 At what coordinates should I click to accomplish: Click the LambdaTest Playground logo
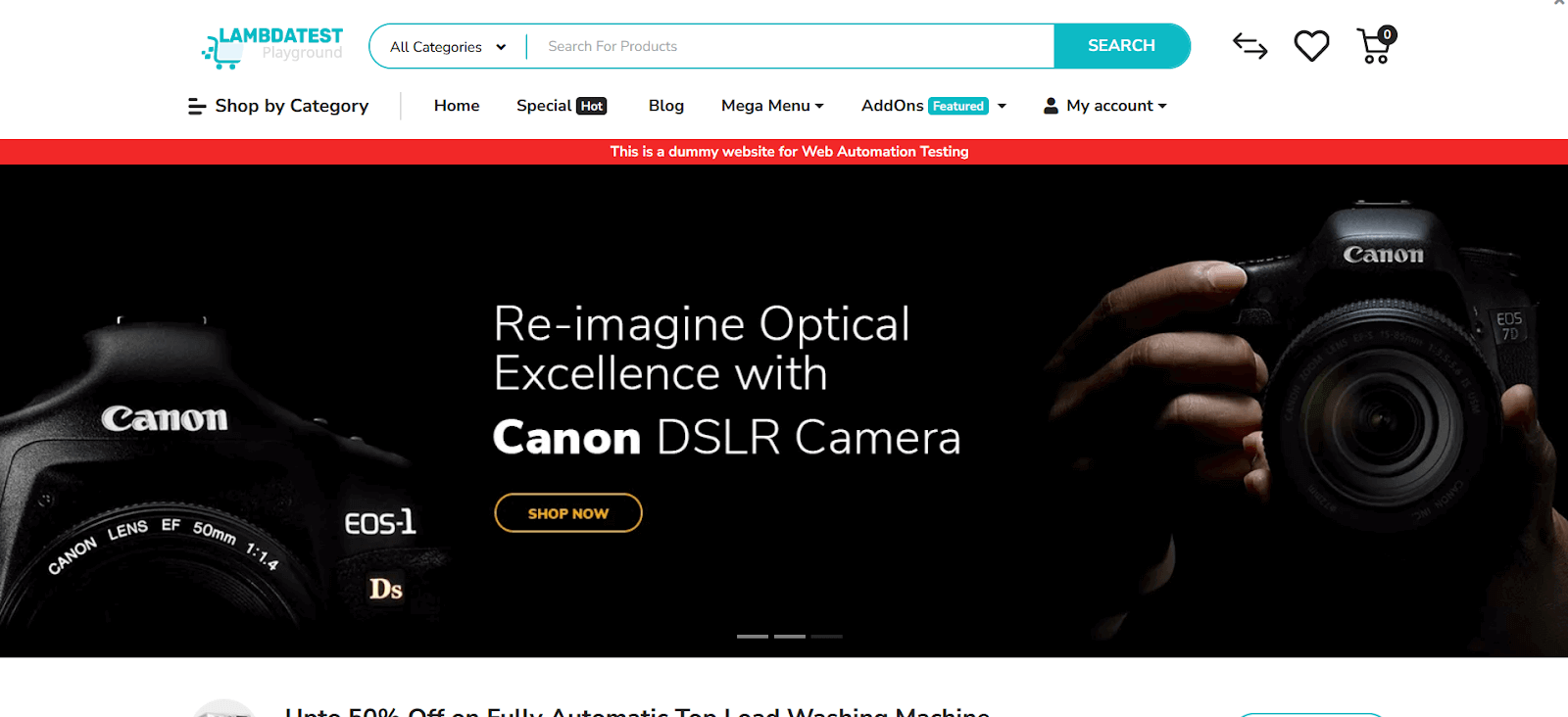click(272, 47)
